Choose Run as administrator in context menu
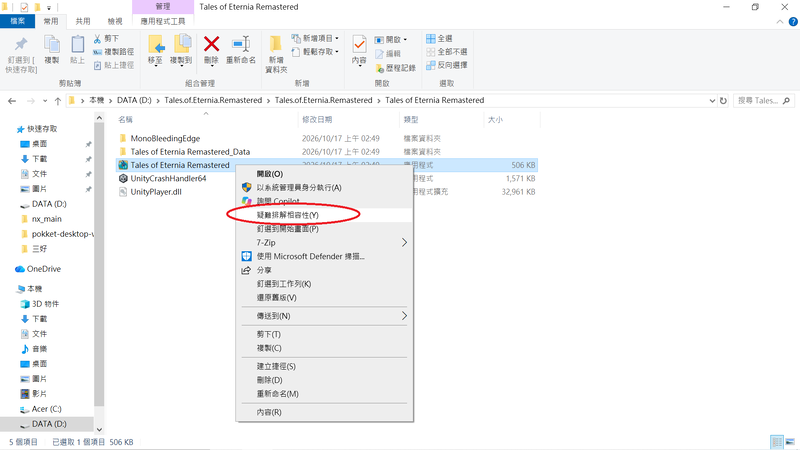The image size is (800, 450). point(324,188)
